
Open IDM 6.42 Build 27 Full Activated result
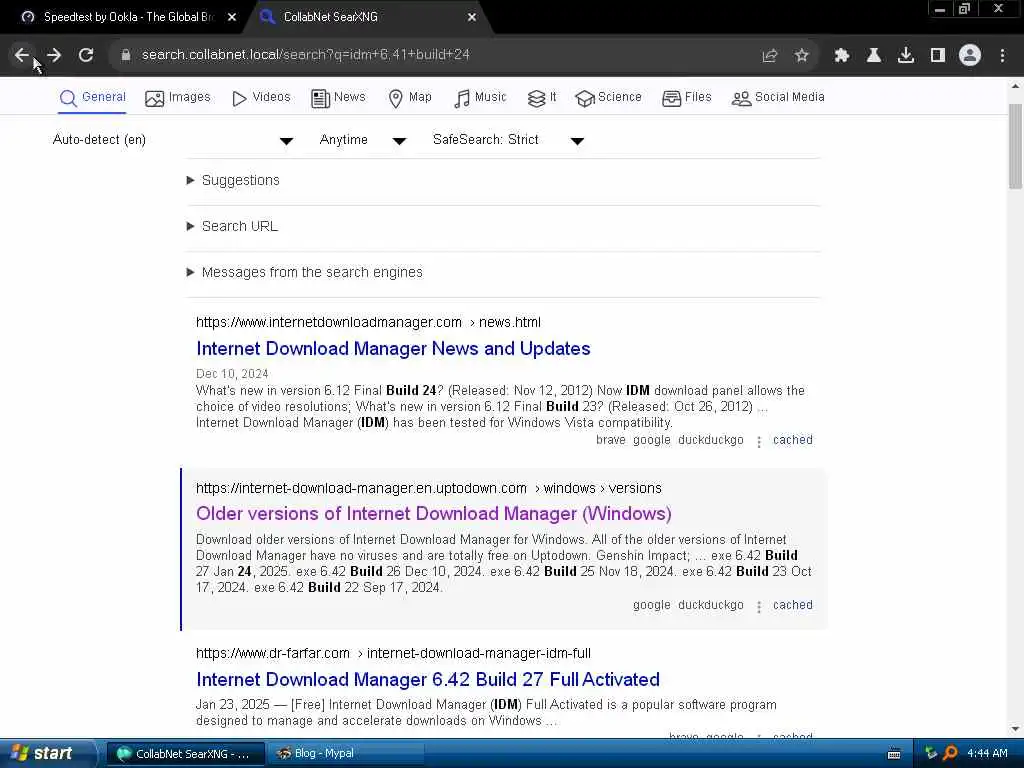pos(428,680)
